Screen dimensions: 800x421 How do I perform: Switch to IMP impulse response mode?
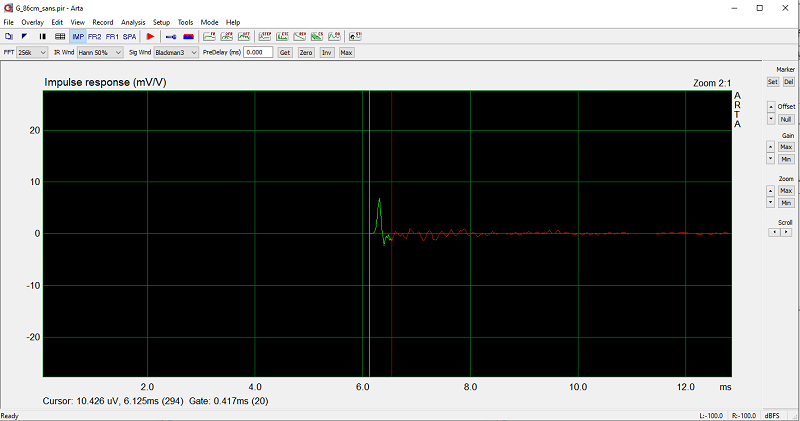pos(78,36)
